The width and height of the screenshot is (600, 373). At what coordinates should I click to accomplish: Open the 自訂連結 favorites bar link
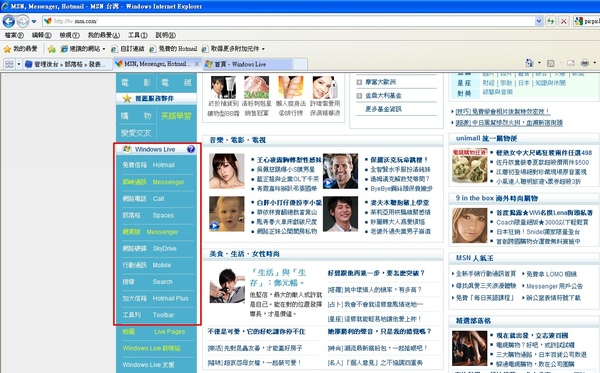click(x=127, y=49)
